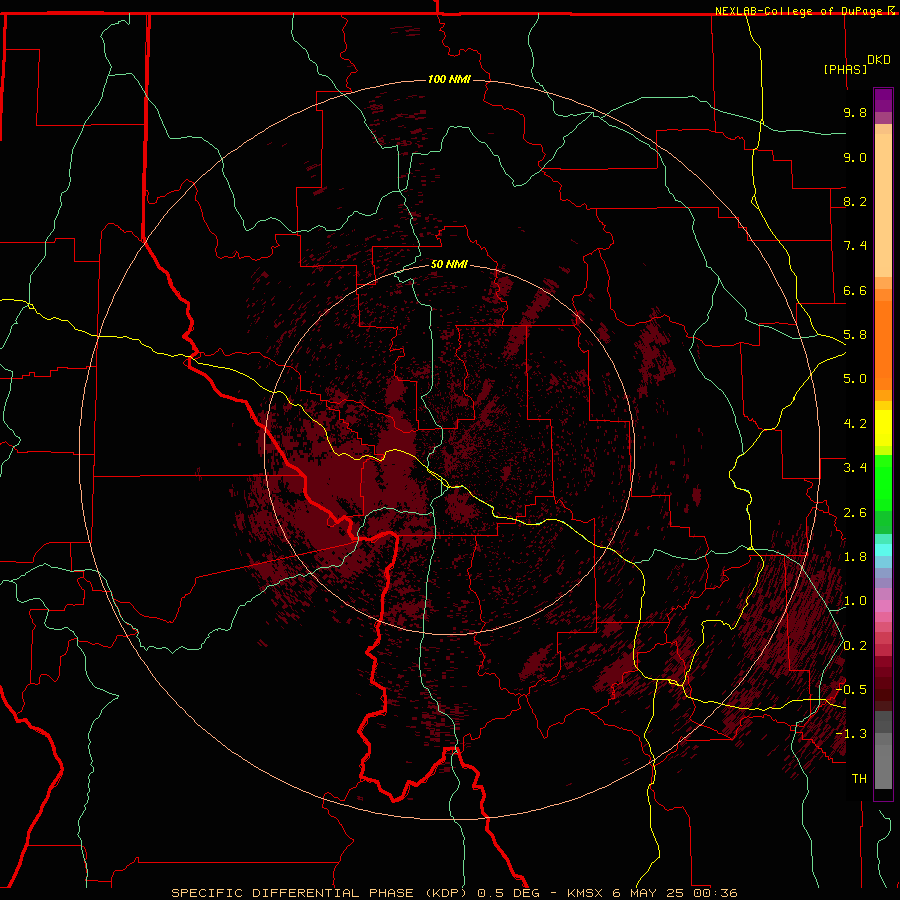Click the 2.6 value on the color scale
This screenshot has width=900, height=900.
[855, 513]
